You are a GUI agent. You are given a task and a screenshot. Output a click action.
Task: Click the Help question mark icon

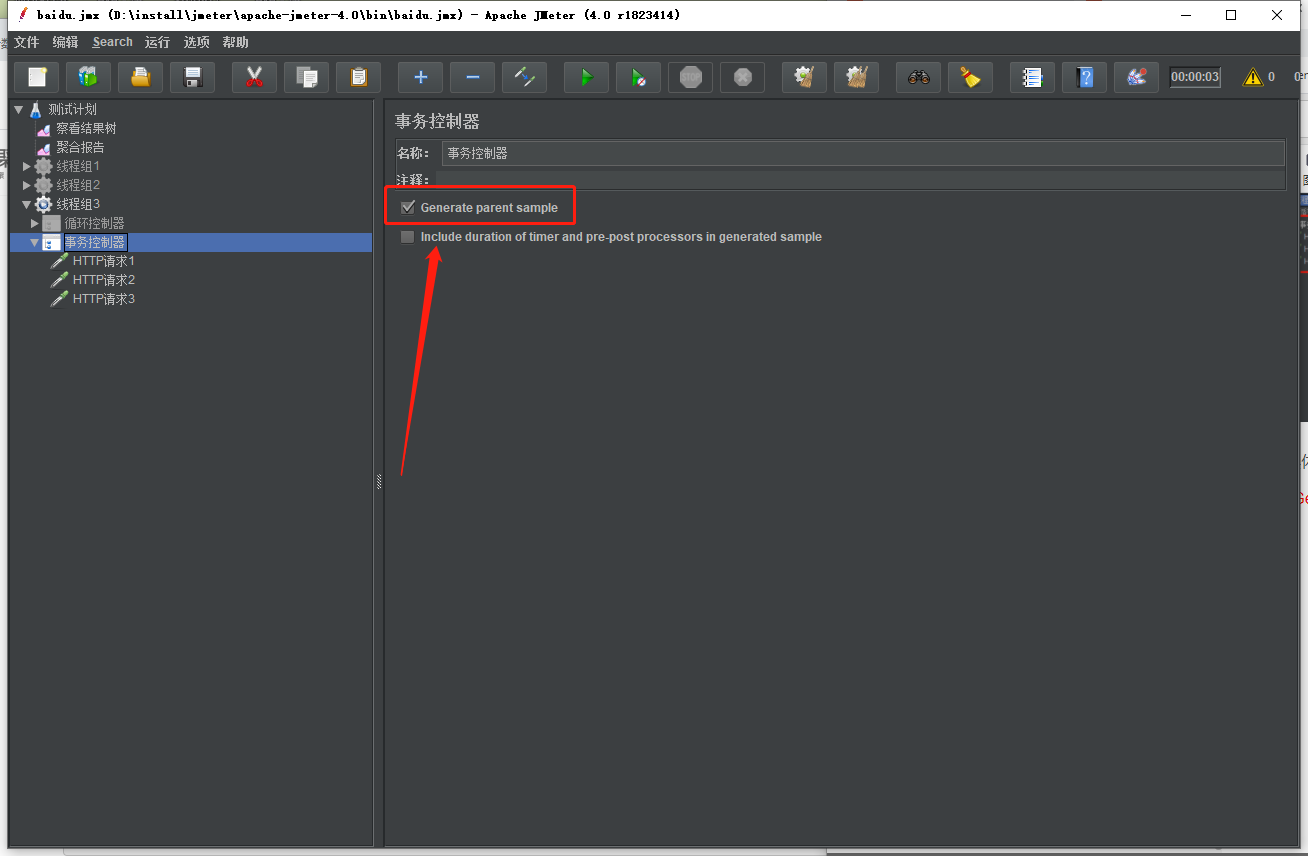click(x=1085, y=77)
